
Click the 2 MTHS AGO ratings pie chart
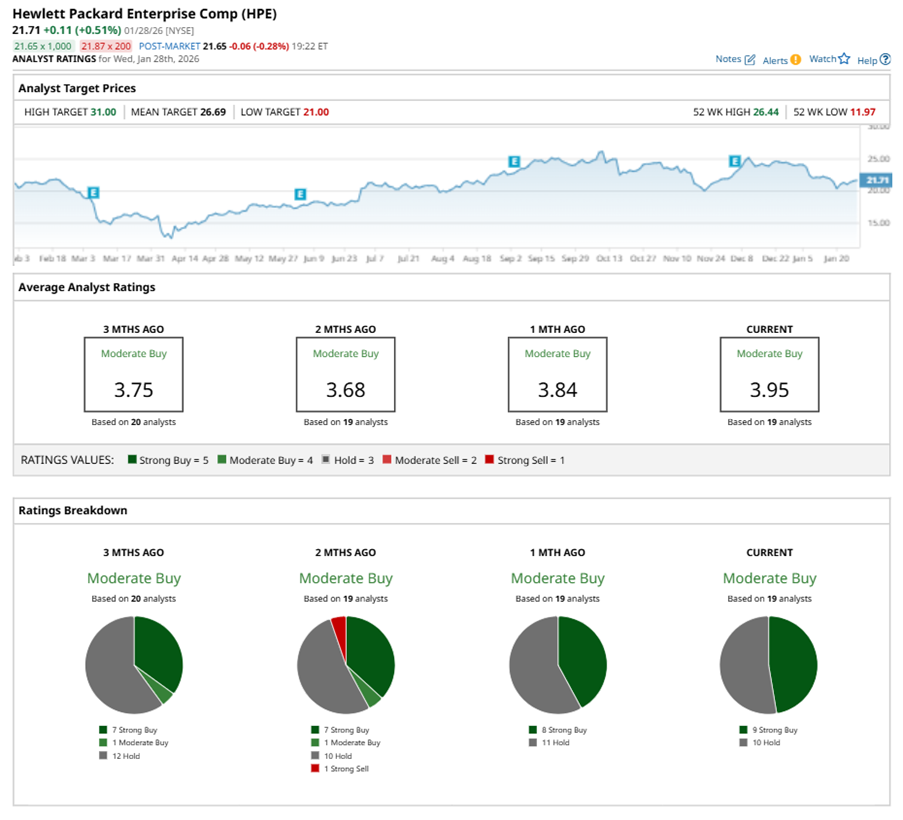[346, 664]
